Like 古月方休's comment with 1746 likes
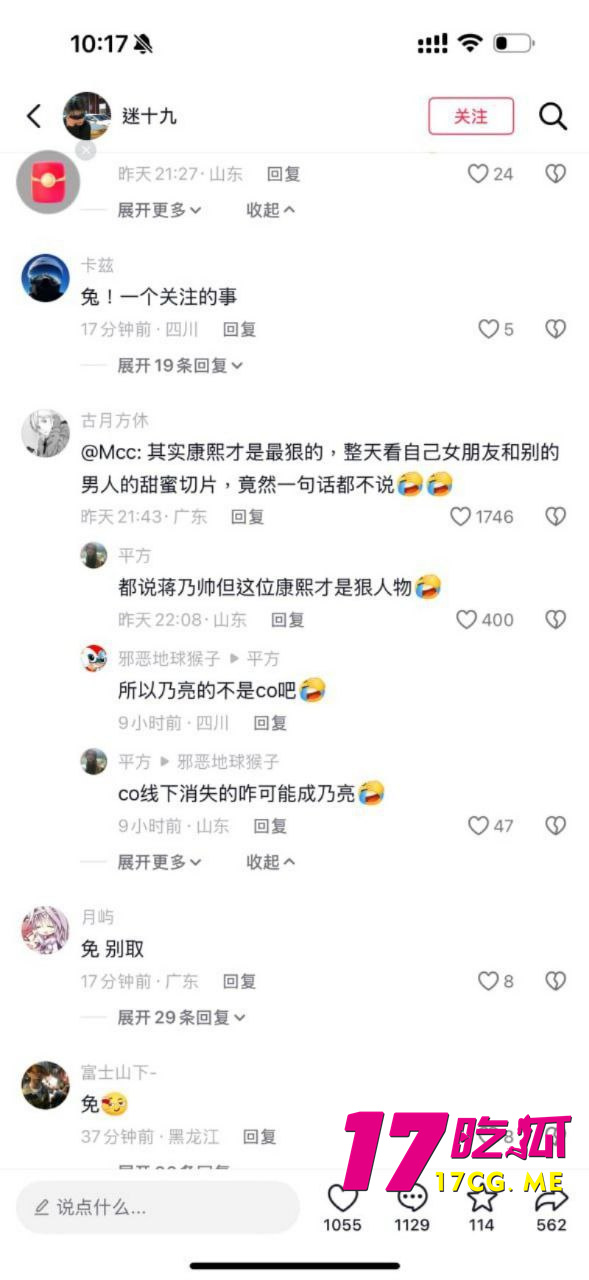 click(460, 517)
